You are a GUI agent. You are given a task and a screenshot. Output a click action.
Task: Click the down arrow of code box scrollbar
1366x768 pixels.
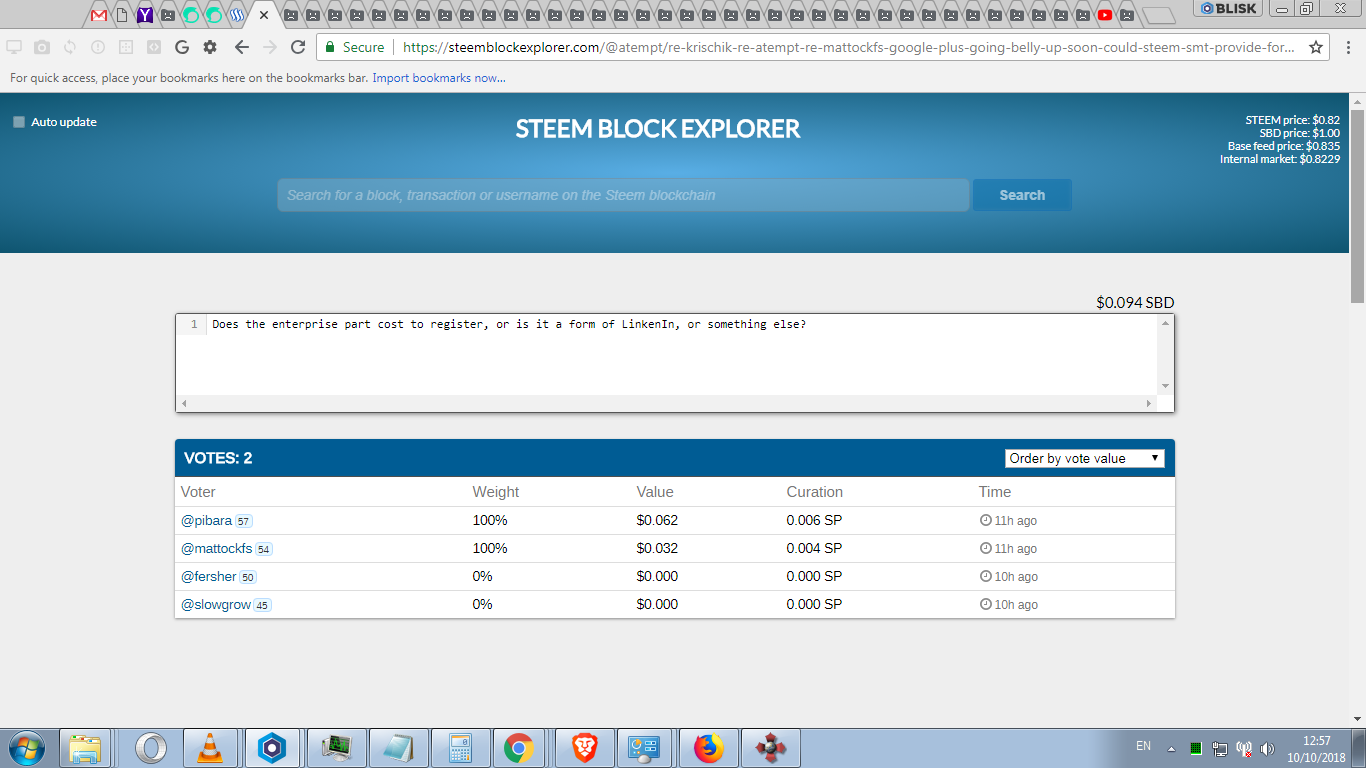pyautogui.click(x=1165, y=387)
